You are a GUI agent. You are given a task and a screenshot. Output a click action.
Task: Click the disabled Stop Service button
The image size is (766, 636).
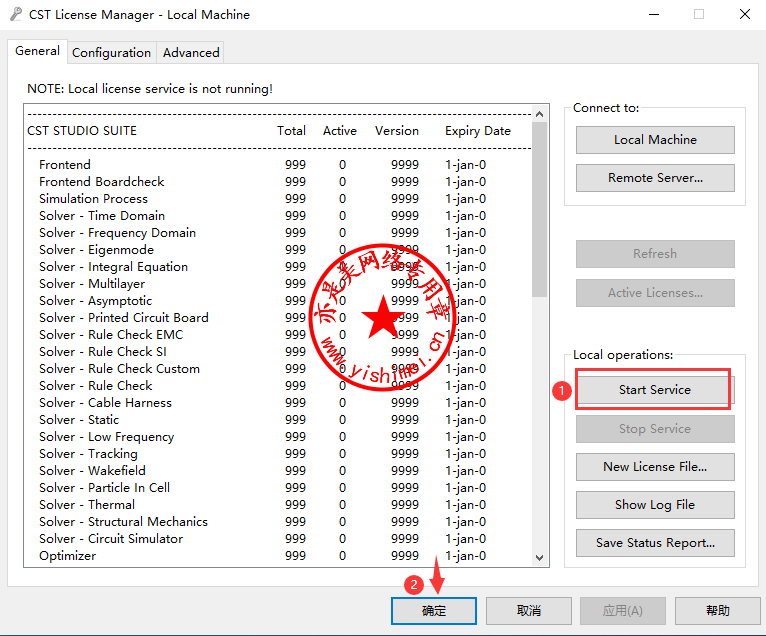pos(655,428)
